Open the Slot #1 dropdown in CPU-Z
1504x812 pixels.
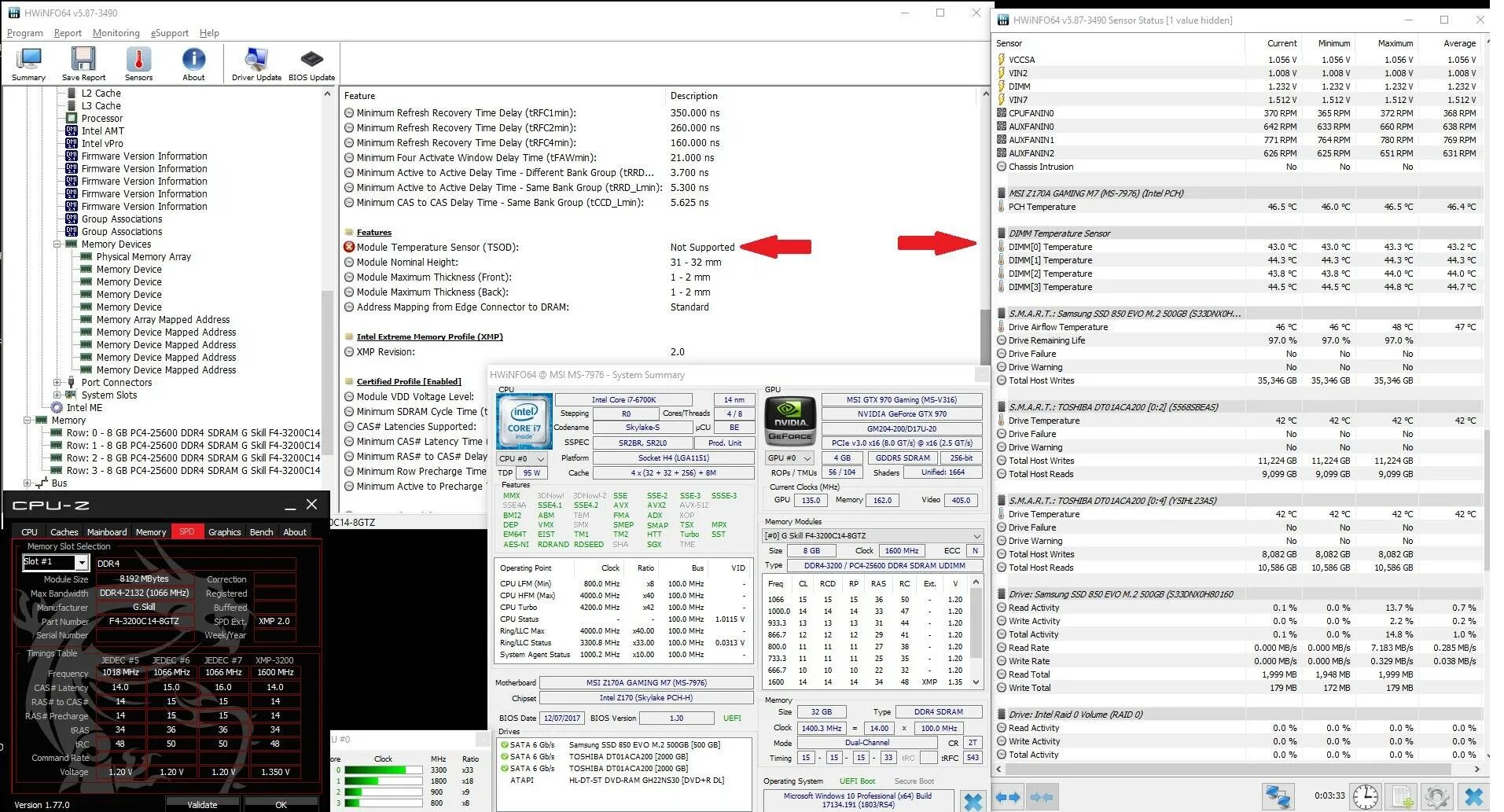coord(81,562)
